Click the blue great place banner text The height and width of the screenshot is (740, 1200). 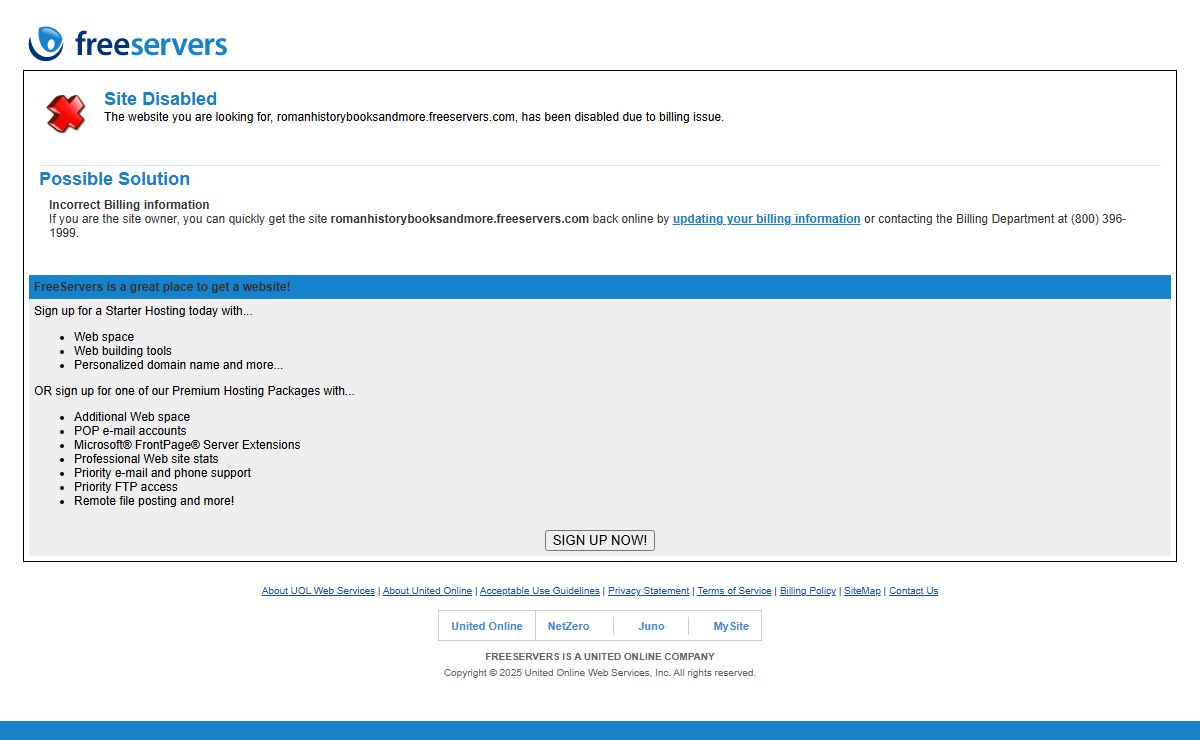pos(162,287)
